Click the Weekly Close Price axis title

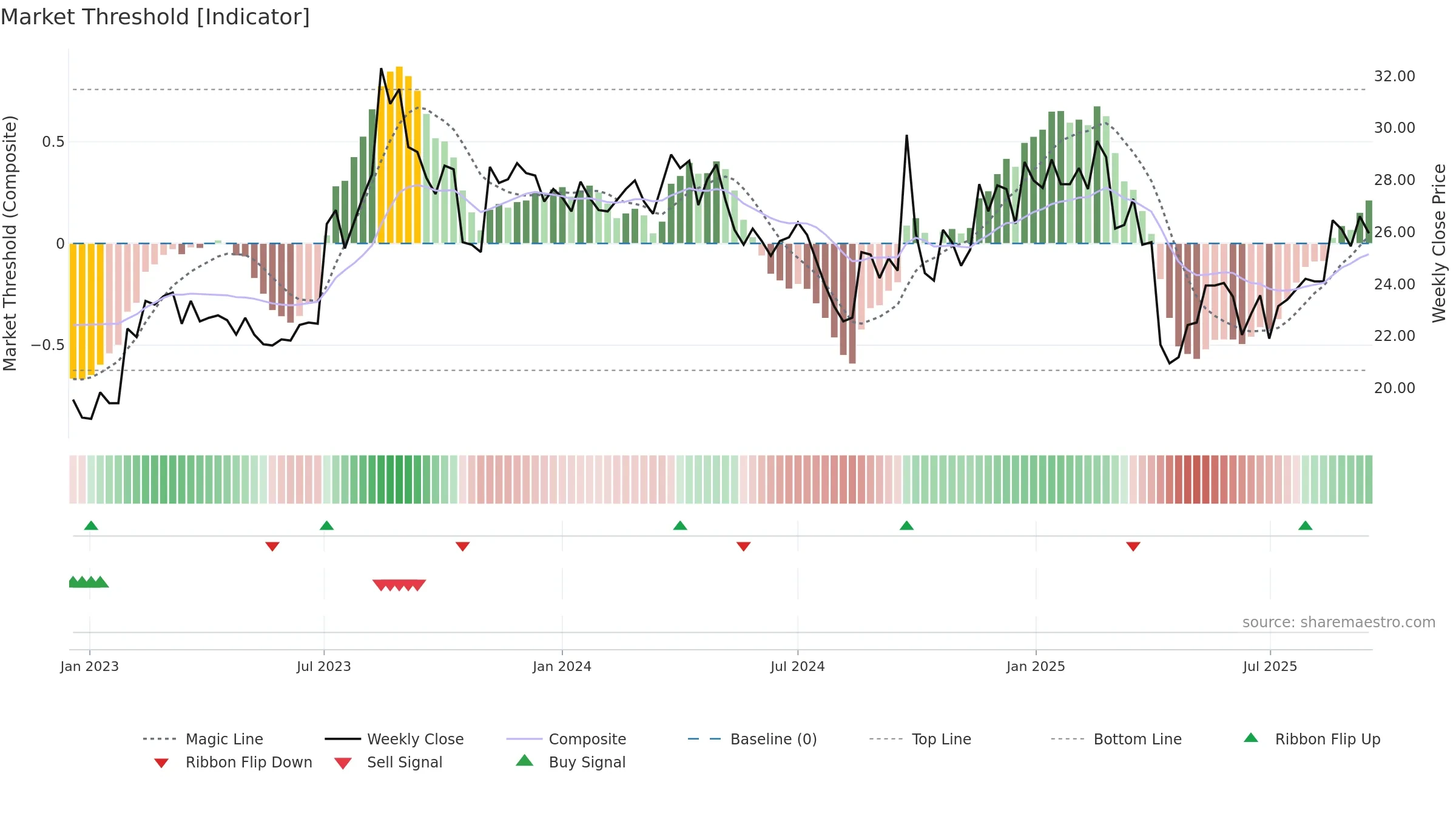(1439, 243)
